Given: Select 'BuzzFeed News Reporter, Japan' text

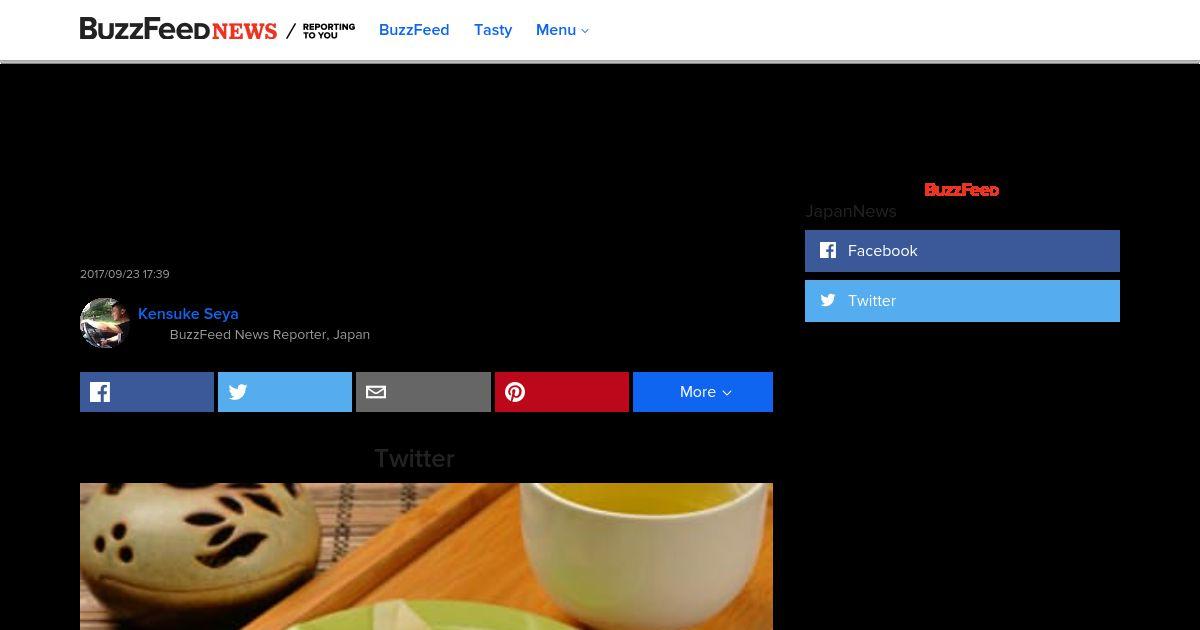Looking at the screenshot, I should coord(270,334).
